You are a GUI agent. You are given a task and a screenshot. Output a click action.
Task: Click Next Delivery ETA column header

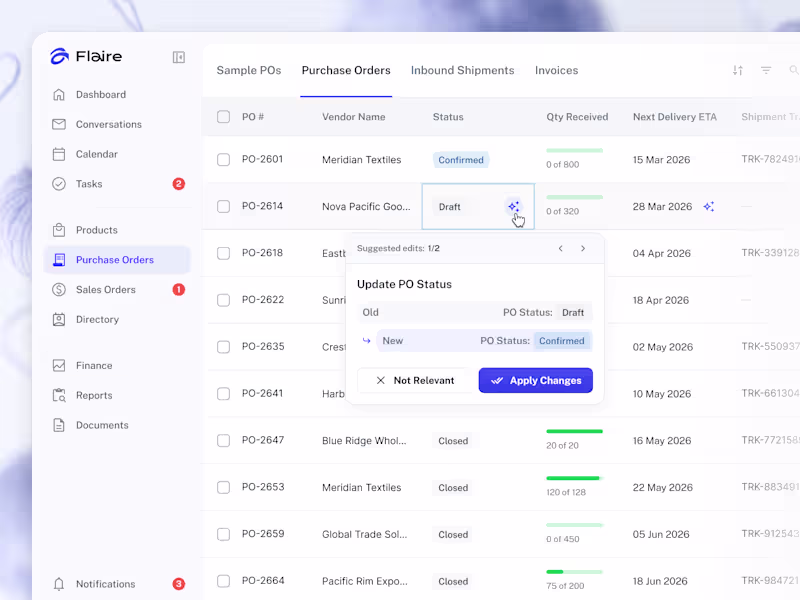(x=674, y=117)
